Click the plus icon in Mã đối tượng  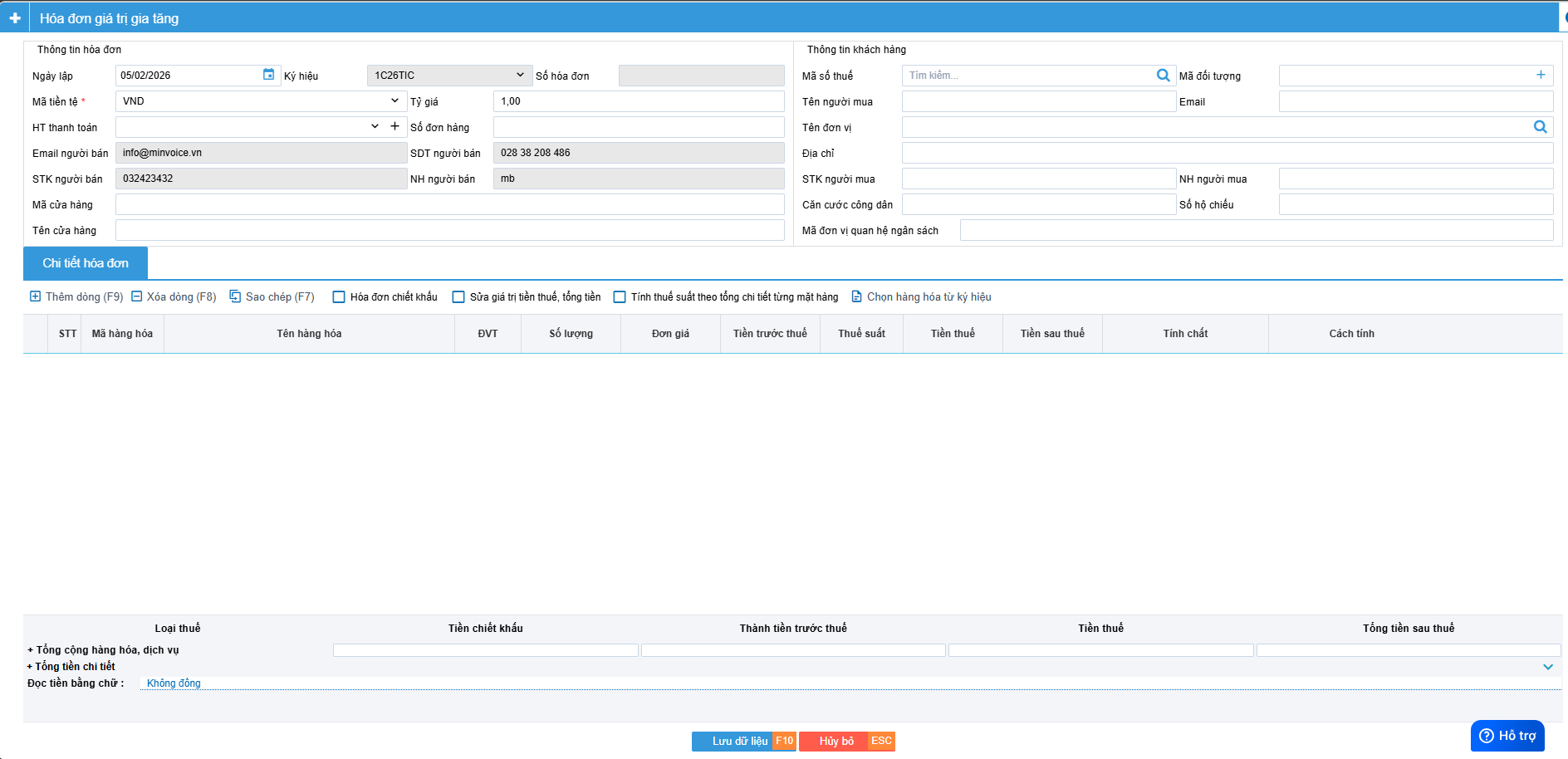pos(1541,75)
